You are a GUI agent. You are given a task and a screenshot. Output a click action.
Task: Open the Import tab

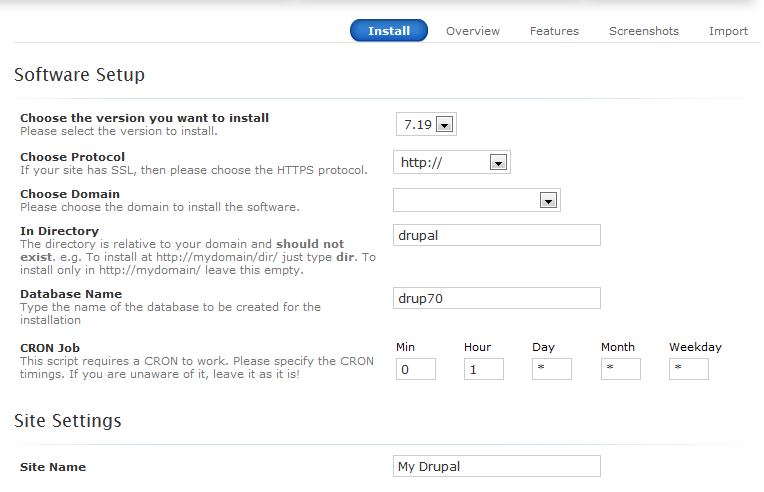[x=728, y=31]
